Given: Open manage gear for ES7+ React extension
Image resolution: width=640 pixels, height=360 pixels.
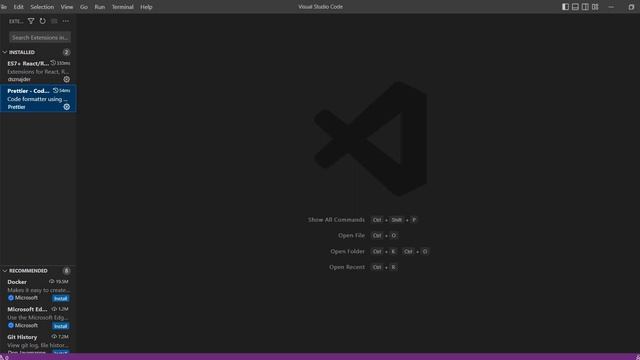Looking at the screenshot, I should [x=67, y=79].
